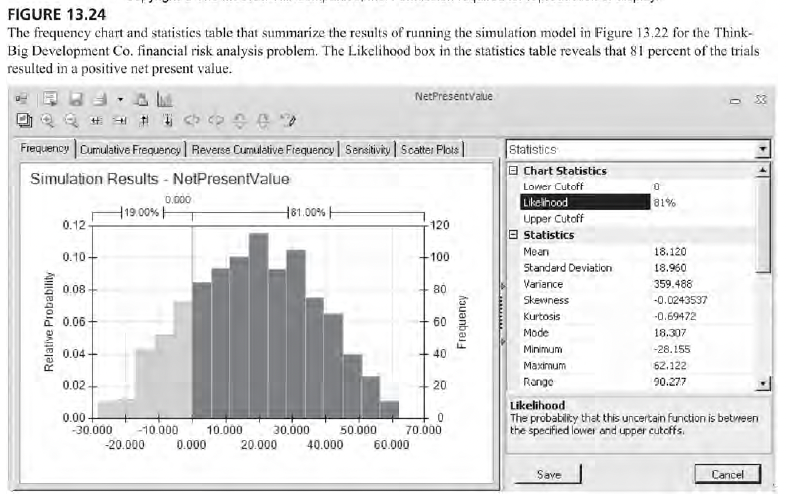Viewport: 786px width, 494px height.
Task: Click the vertical down-arrow icon
Action: (168, 120)
